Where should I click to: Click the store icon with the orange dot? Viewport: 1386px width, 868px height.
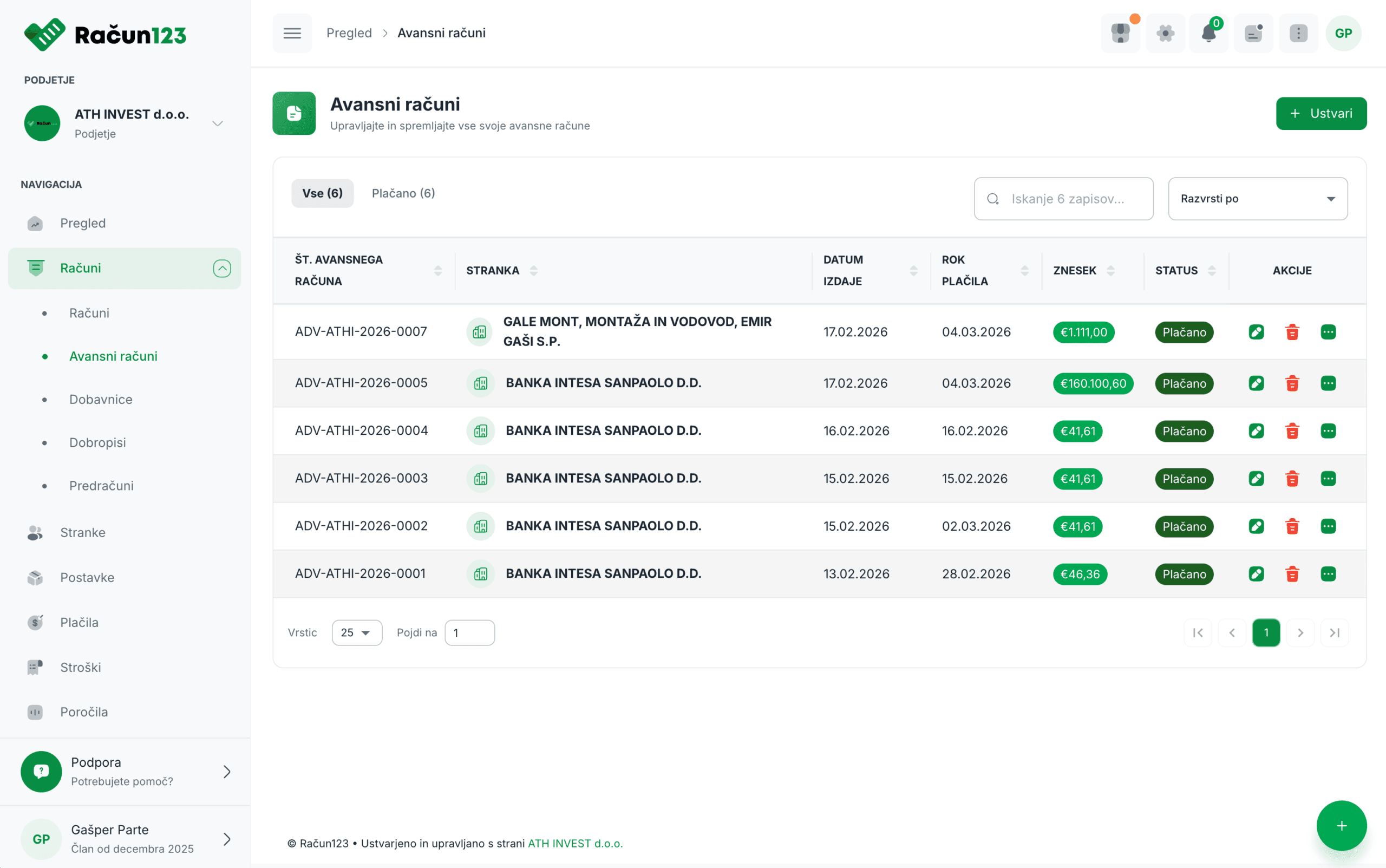[1120, 33]
